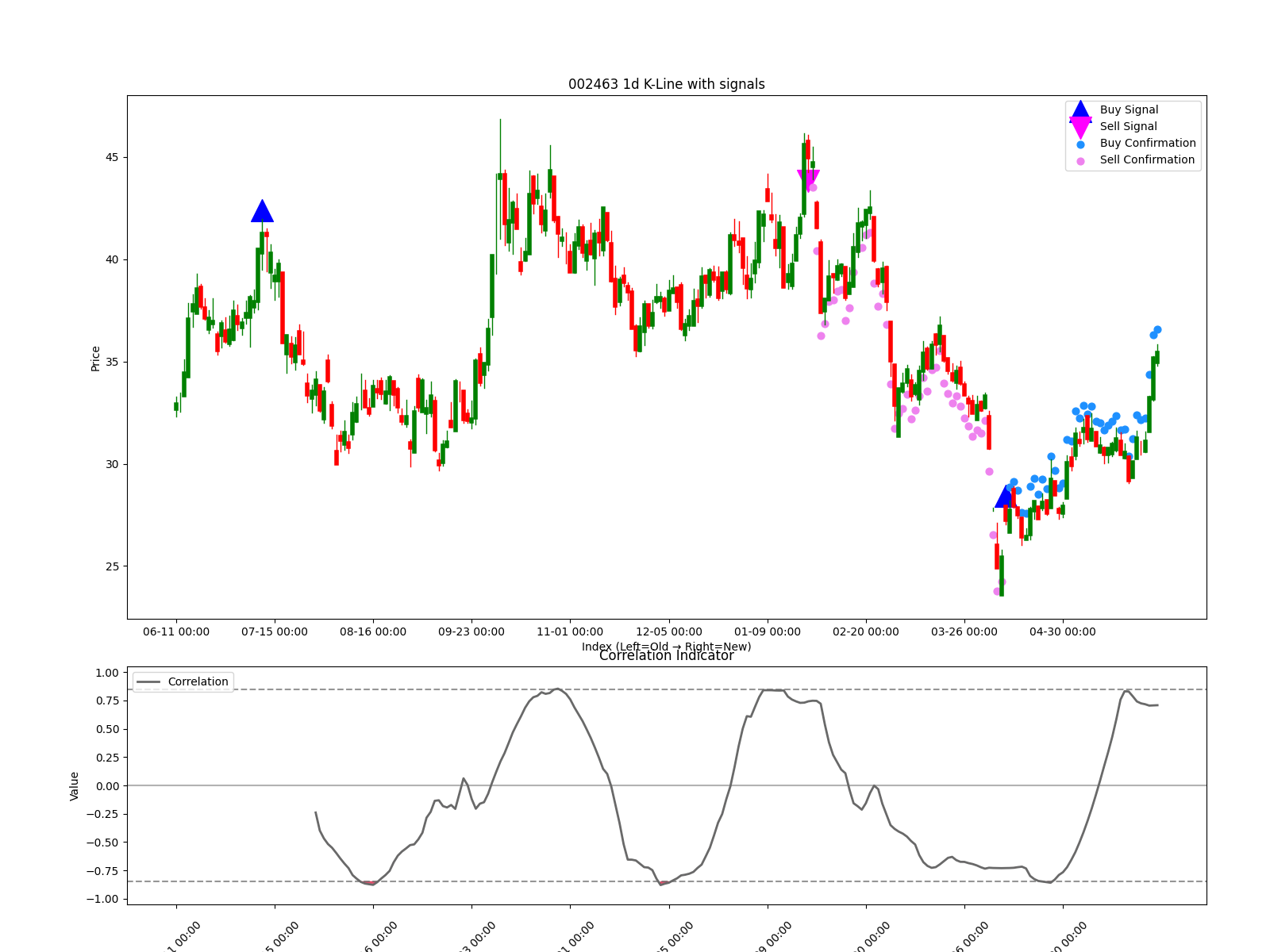Click the '12-05 00:00' date tick label
Image resolution: width=1270 pixels, height=952 pixels.
point(669,632)
